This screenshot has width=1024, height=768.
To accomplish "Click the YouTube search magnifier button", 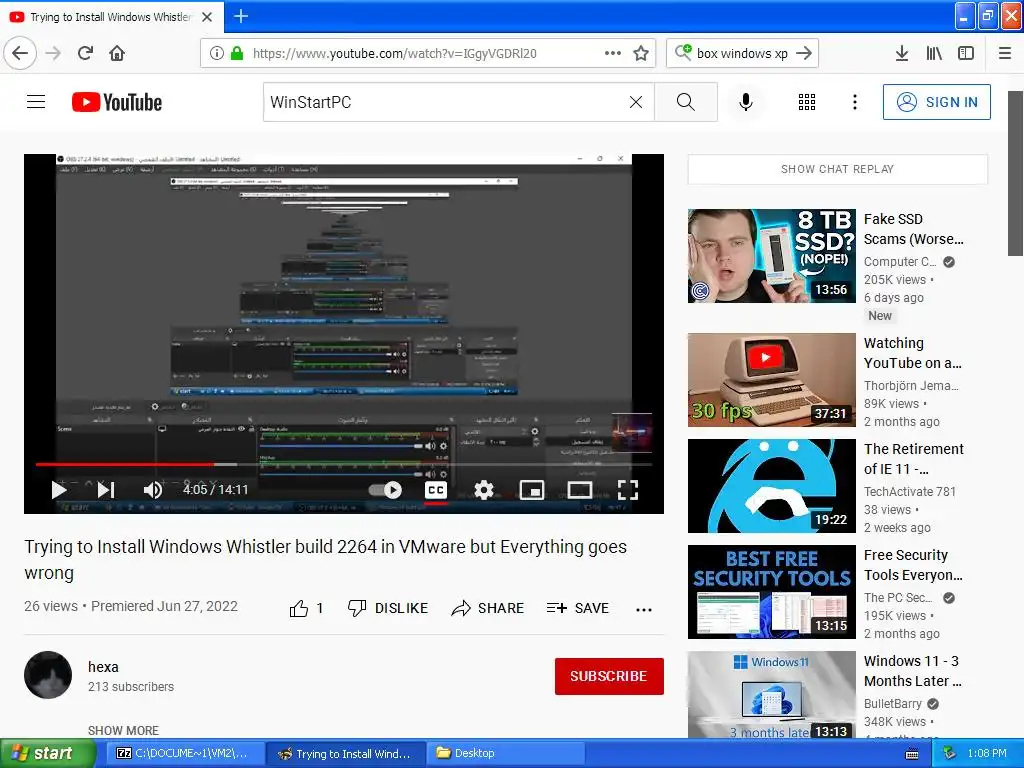I will coord(686,102).
